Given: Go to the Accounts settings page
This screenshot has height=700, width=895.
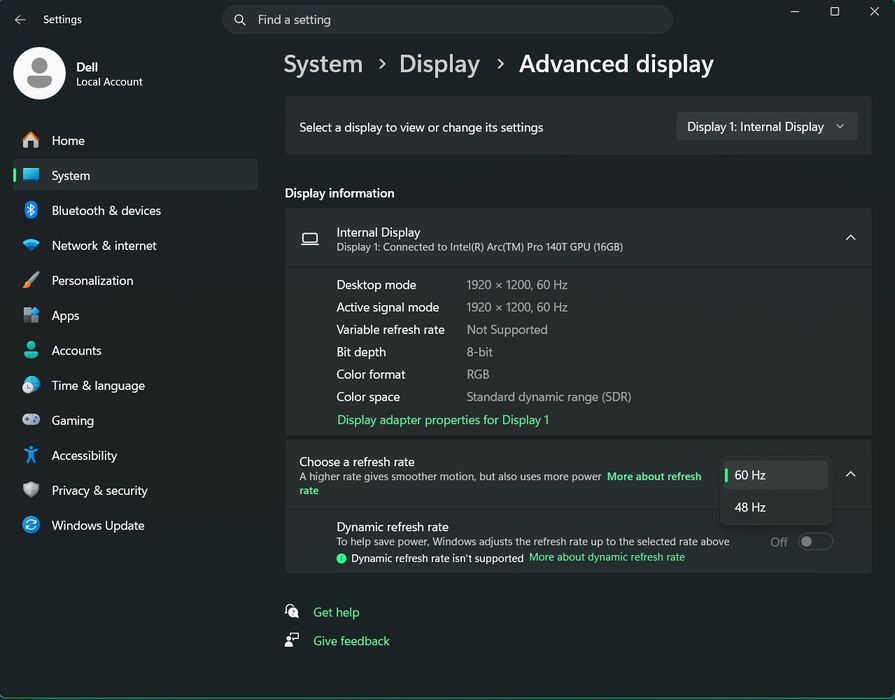Looking at the screenshot, I should click(x=135, y=350).
